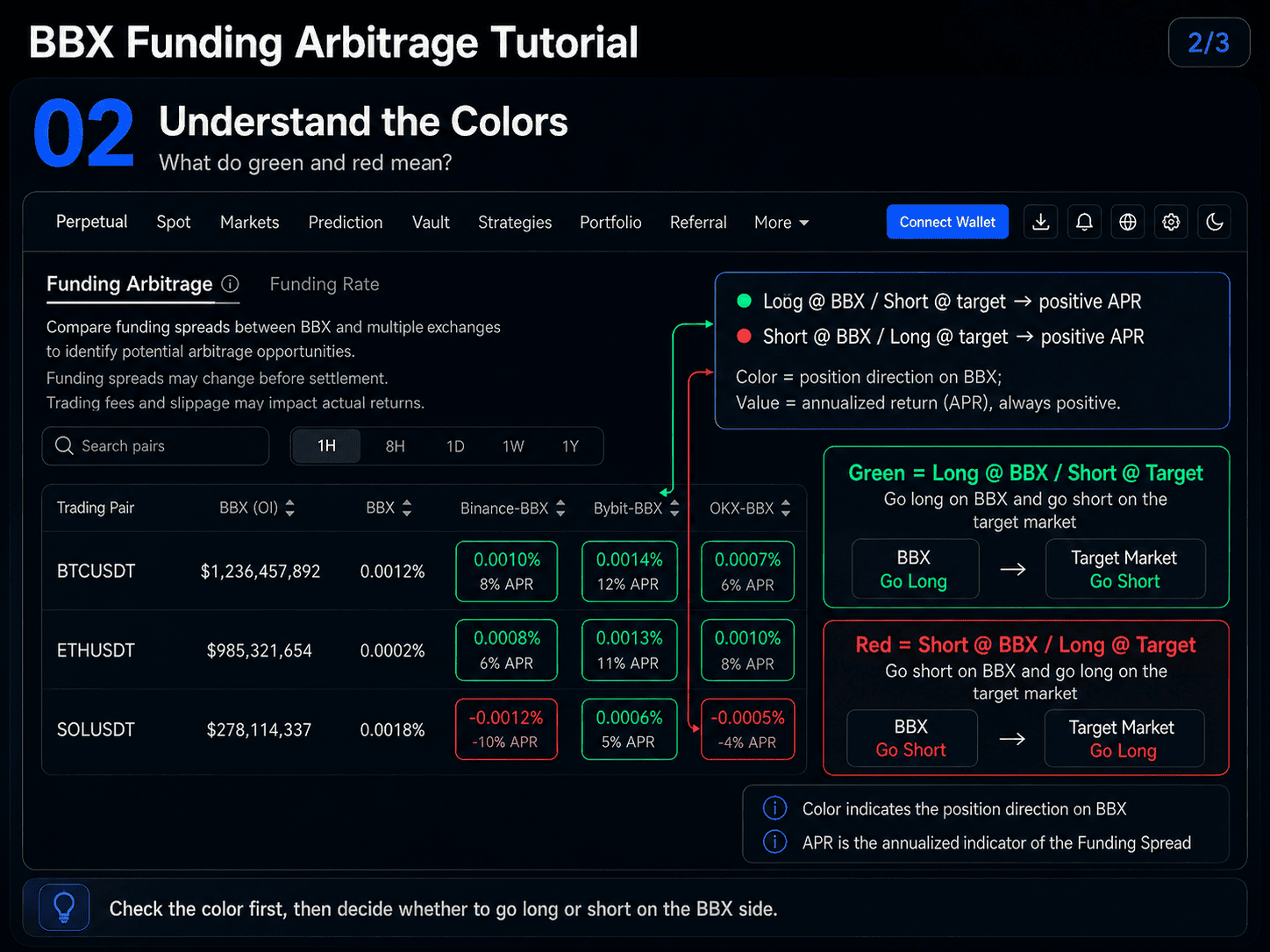Screen dimensions: 1270x952
Task: Open the SOLUSDT Bybit-BBX 5% APR cell
Action: (630, 729)
